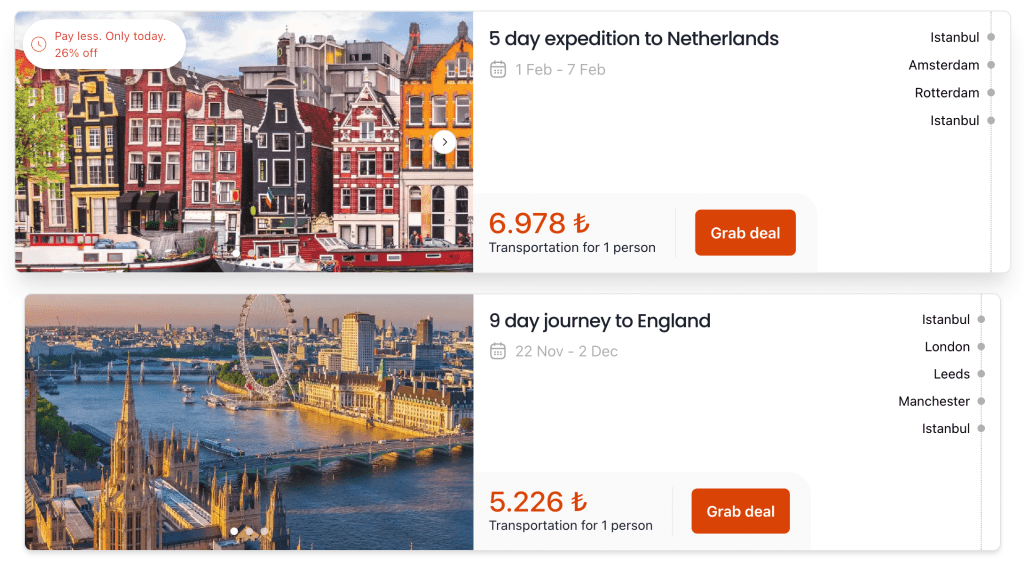Image resolution: width=1024 pixels, height=570 pixels.
Task: Select Rotterdam stop dot on route
Action: click(991, 93)
